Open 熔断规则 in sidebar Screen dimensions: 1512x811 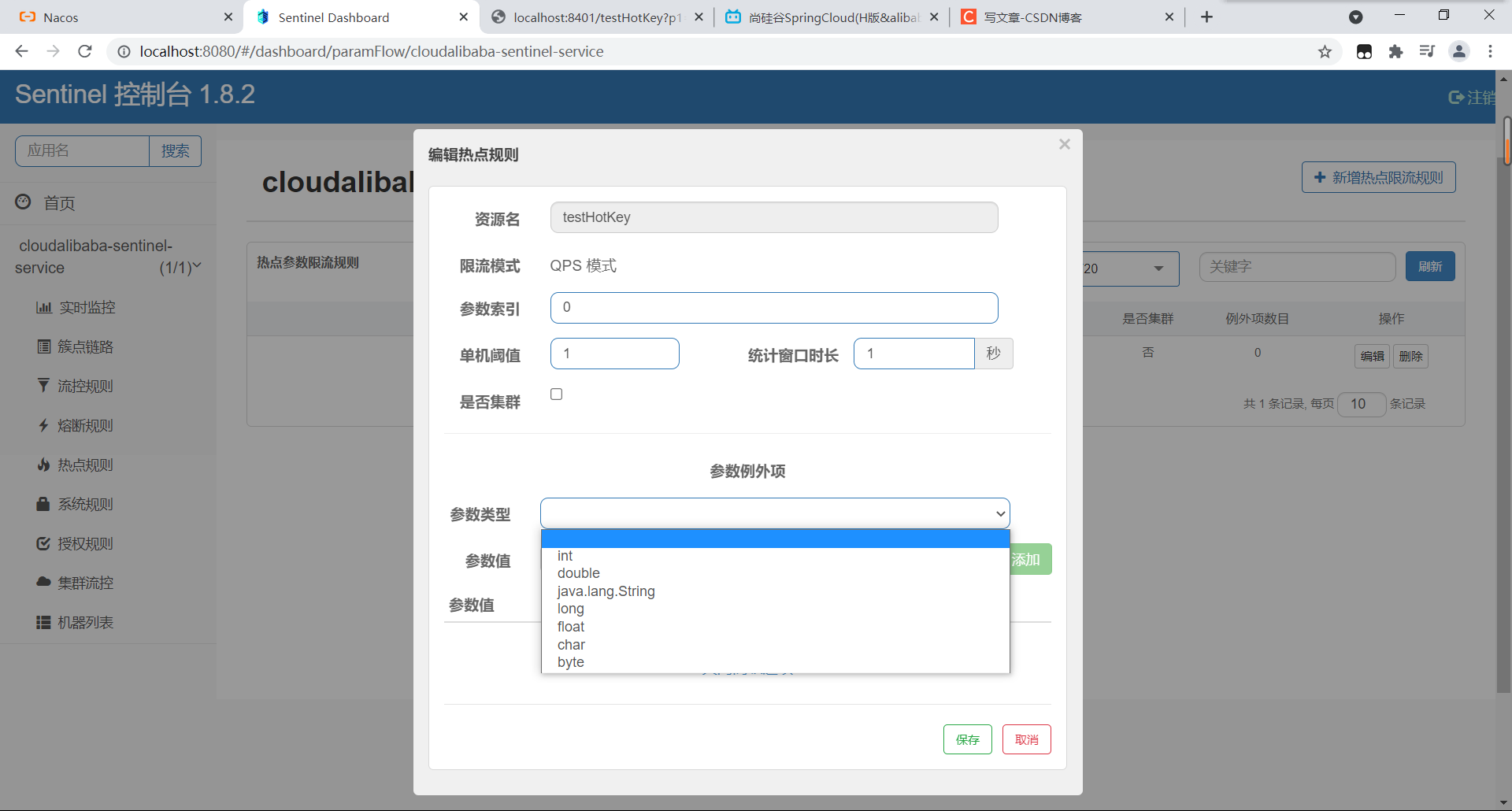pyautogui.click(x=76, y=425)
